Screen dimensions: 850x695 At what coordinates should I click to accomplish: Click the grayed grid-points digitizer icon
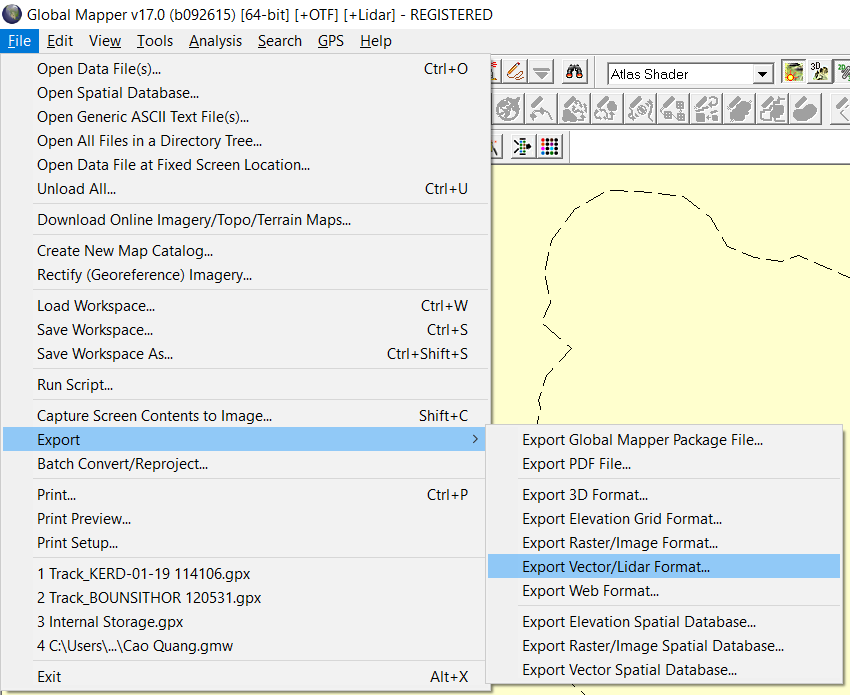click(x=673, y=108)
